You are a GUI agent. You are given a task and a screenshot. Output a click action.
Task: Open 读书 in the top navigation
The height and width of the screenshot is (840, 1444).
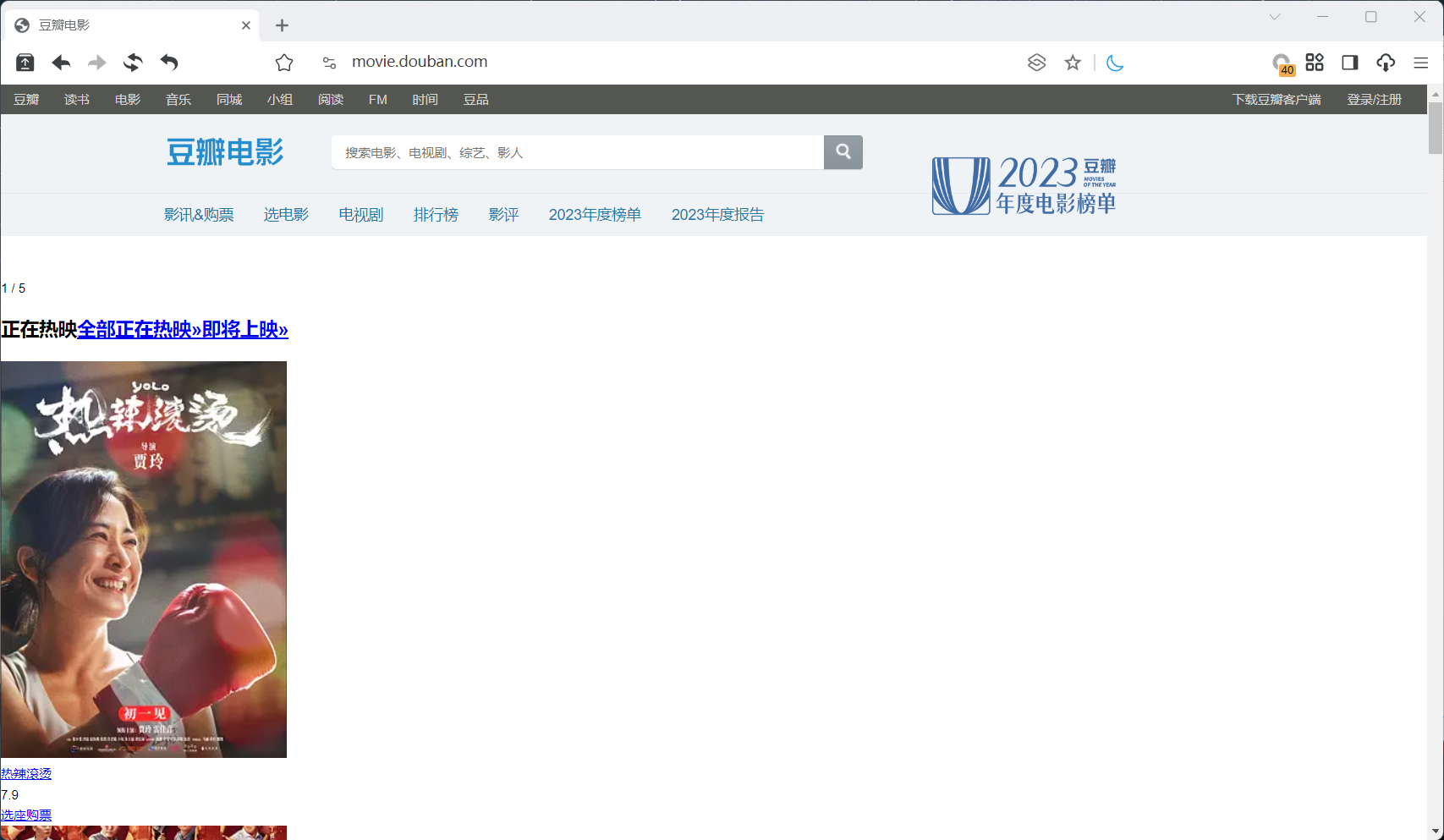coord(77,100)
